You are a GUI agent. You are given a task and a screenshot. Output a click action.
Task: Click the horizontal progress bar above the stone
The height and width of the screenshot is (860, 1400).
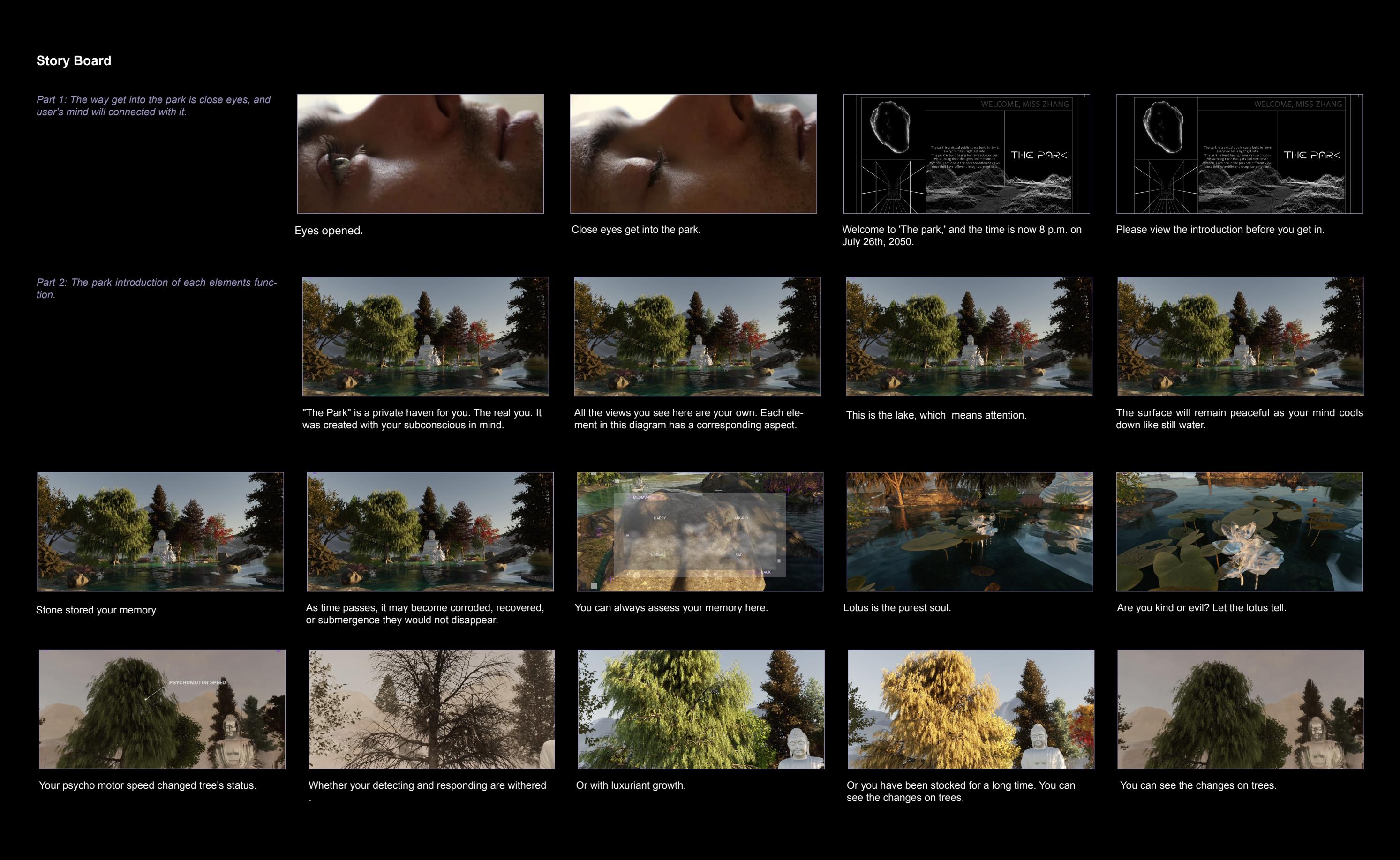click(718, 490)
